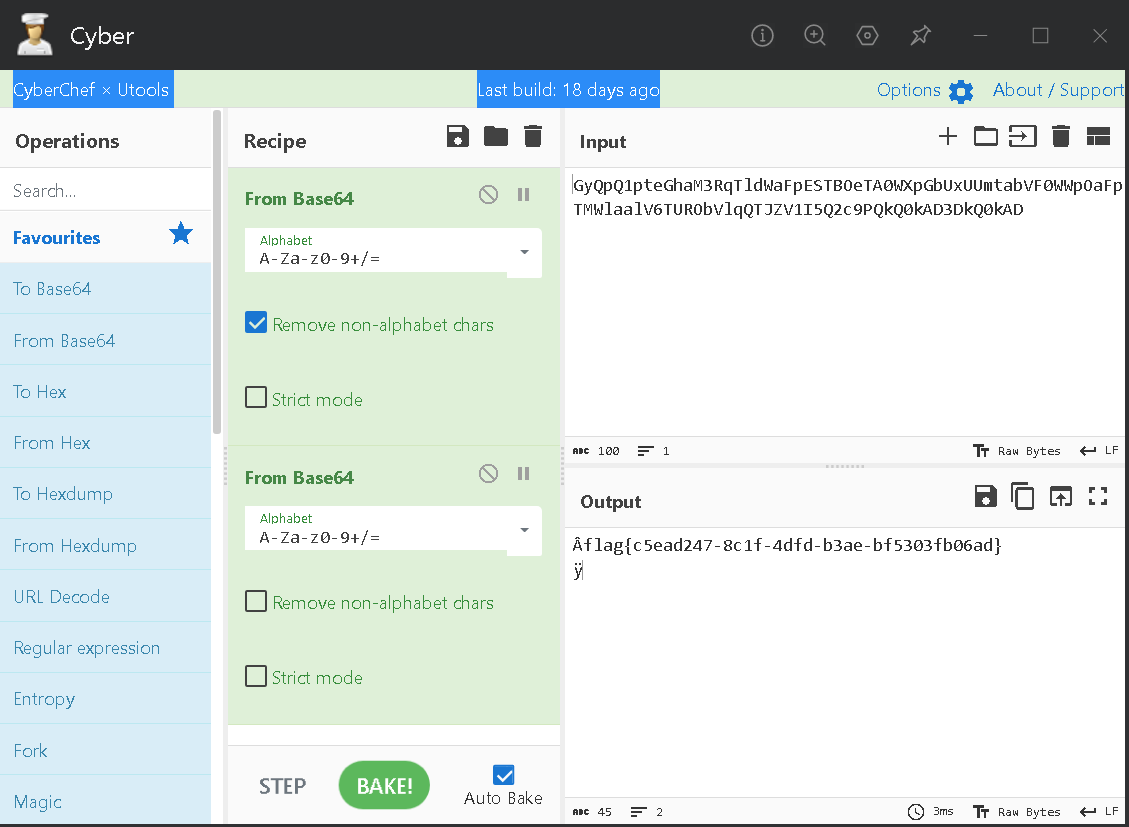Open a file as input with the arrow icon
1129x827 pixels.
click(x=1022, y=136)
